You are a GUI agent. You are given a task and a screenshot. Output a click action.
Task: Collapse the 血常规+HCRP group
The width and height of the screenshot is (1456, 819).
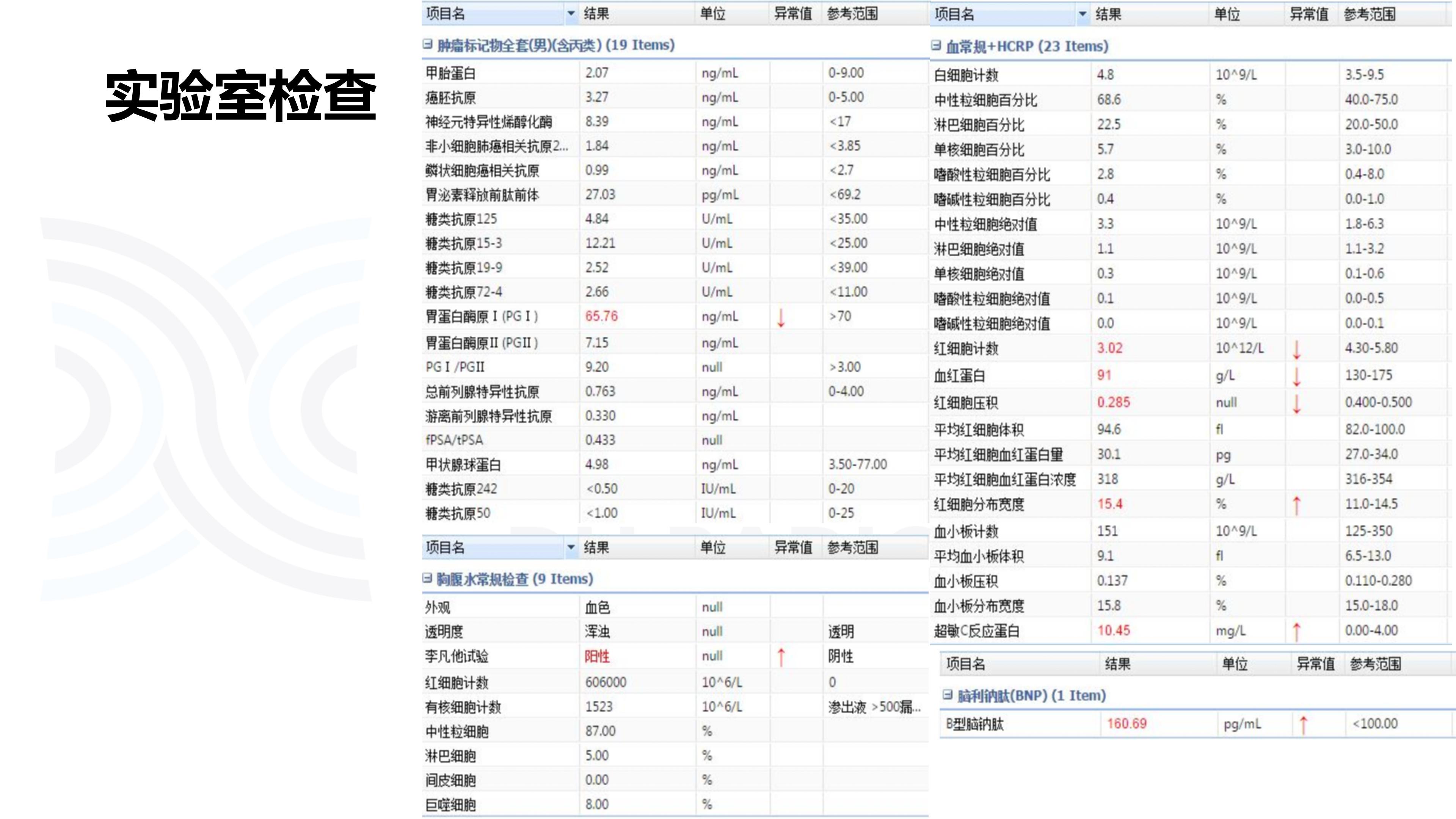(x=936, y=46)
